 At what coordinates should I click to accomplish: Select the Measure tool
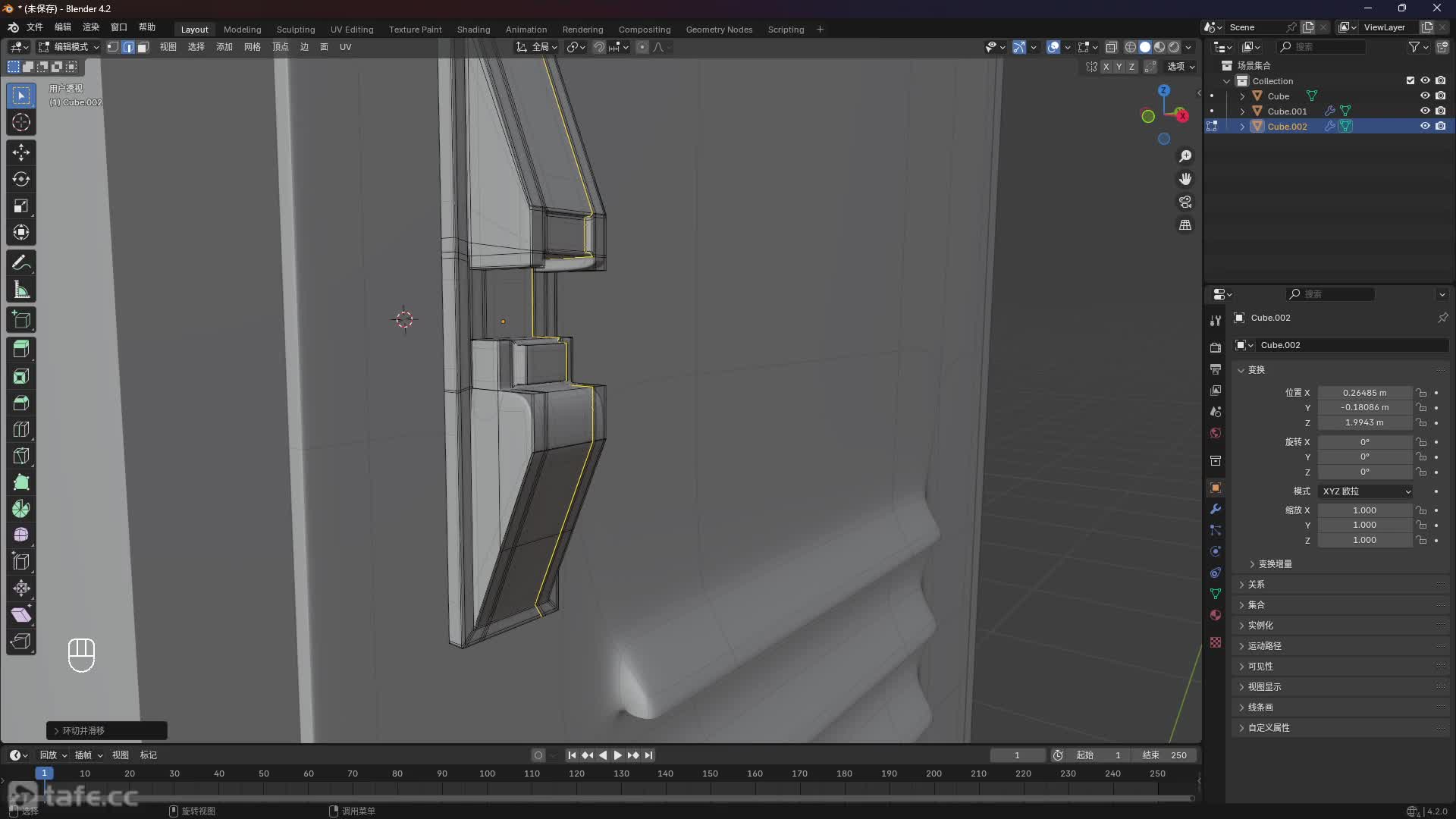click(x=21, y=290)
